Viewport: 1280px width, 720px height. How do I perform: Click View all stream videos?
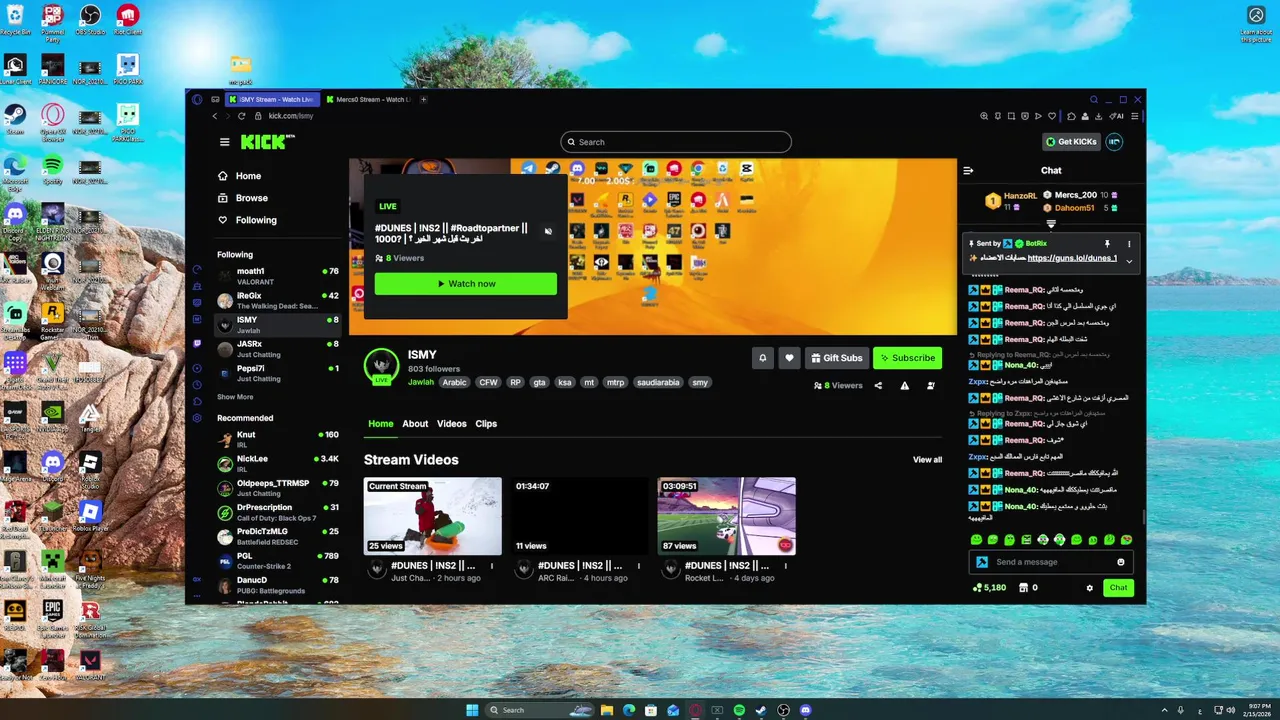click(927, 460)
